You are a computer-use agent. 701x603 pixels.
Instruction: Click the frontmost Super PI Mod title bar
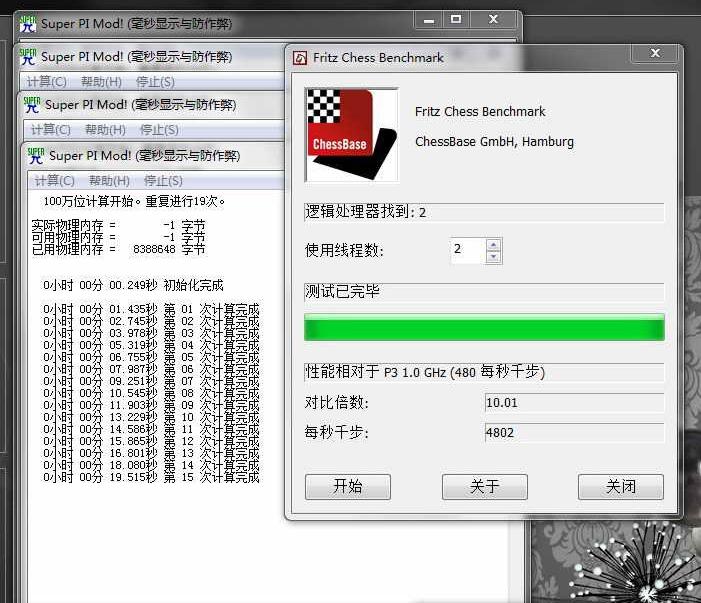tap(154, 156)
